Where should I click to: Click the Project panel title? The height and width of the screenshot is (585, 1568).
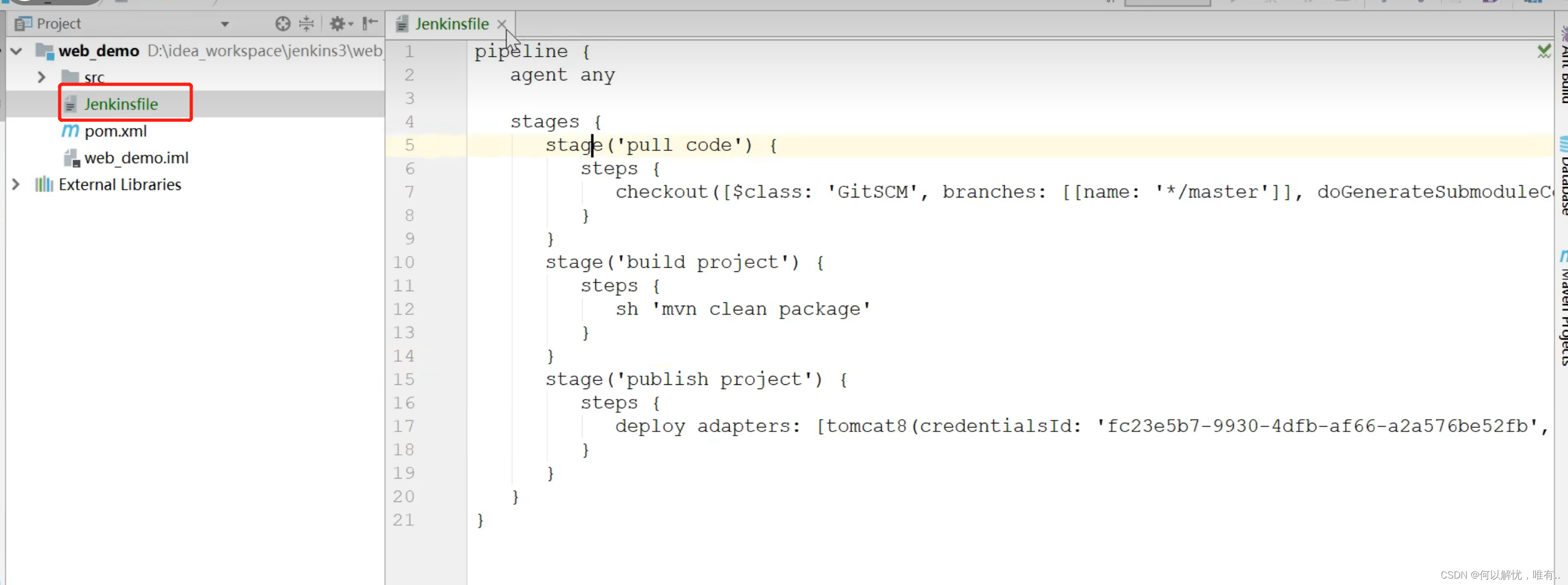click(58, 24)
